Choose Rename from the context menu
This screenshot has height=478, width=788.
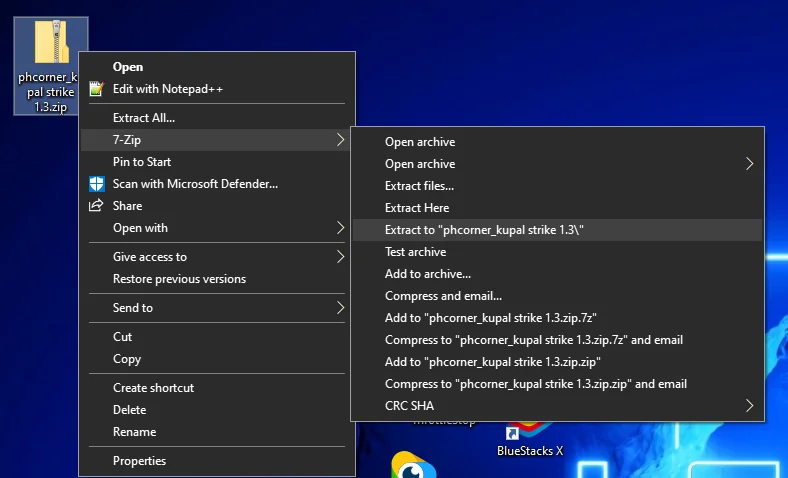[x=217, y=432]
